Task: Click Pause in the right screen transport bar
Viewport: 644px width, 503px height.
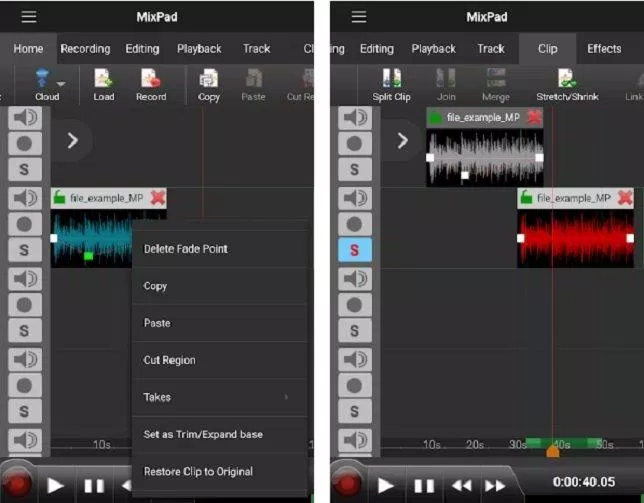Action: click(x=424, y=486)
